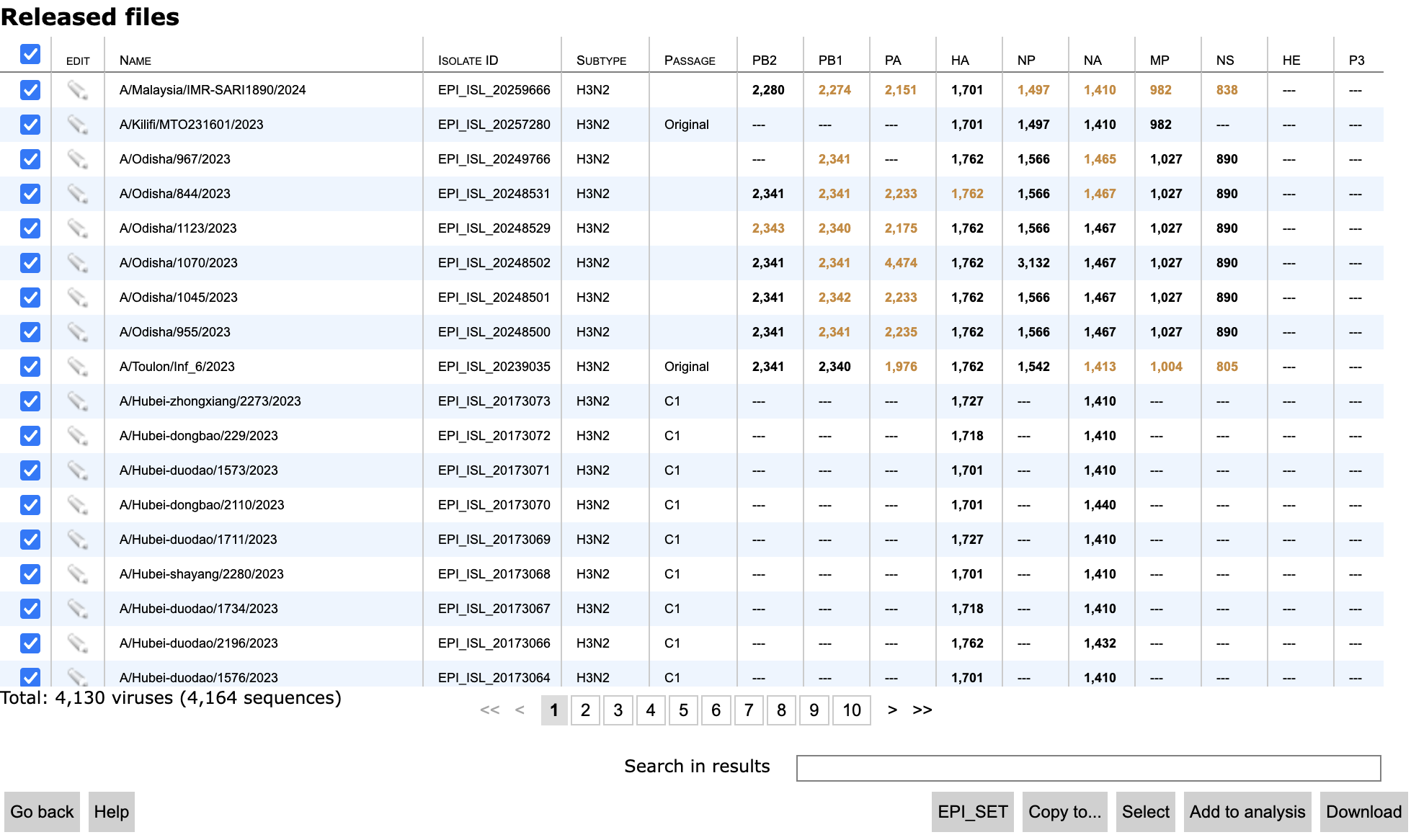Click the Search in results field

(x=1087, y=768)
